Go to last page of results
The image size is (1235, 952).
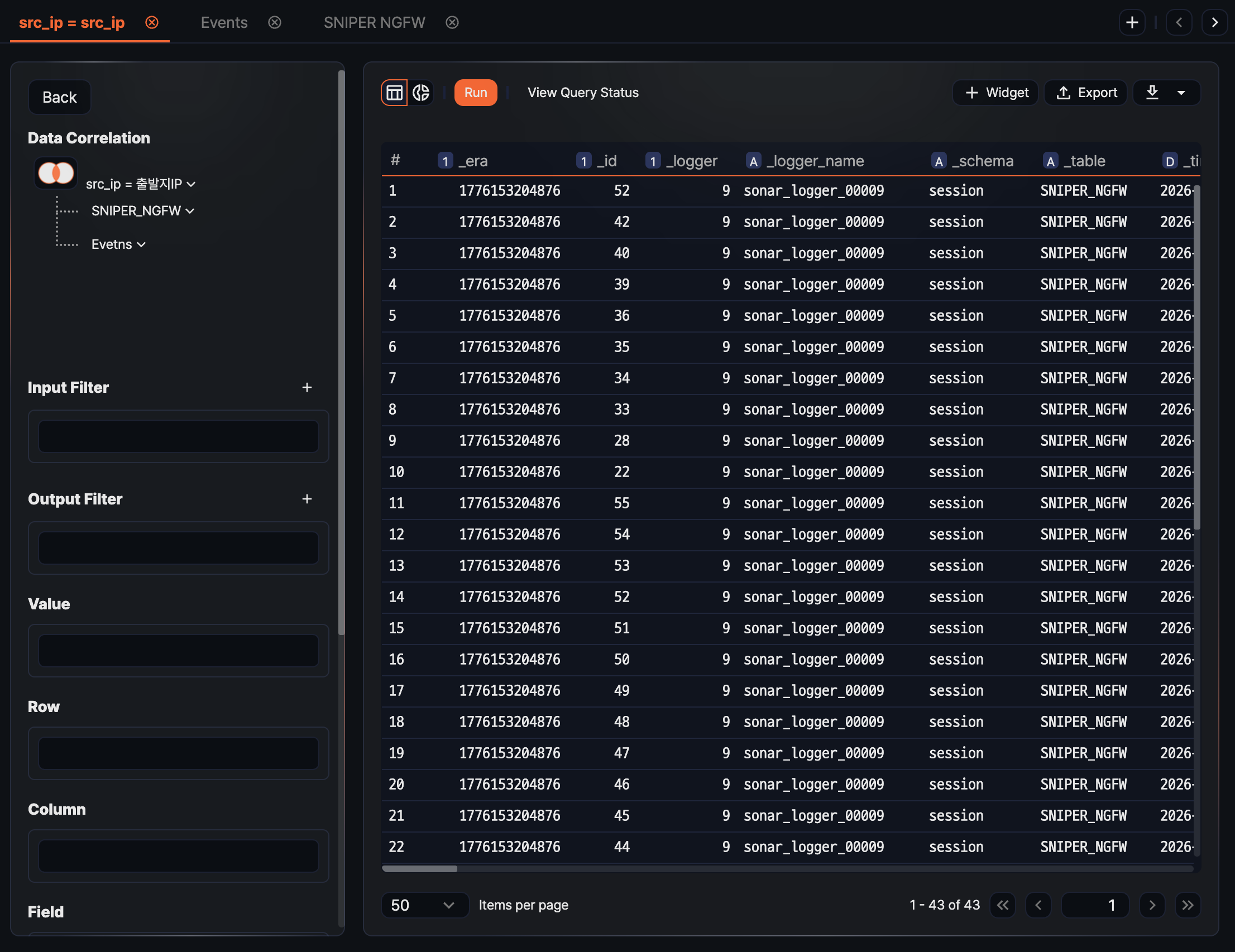point(1188,905)
